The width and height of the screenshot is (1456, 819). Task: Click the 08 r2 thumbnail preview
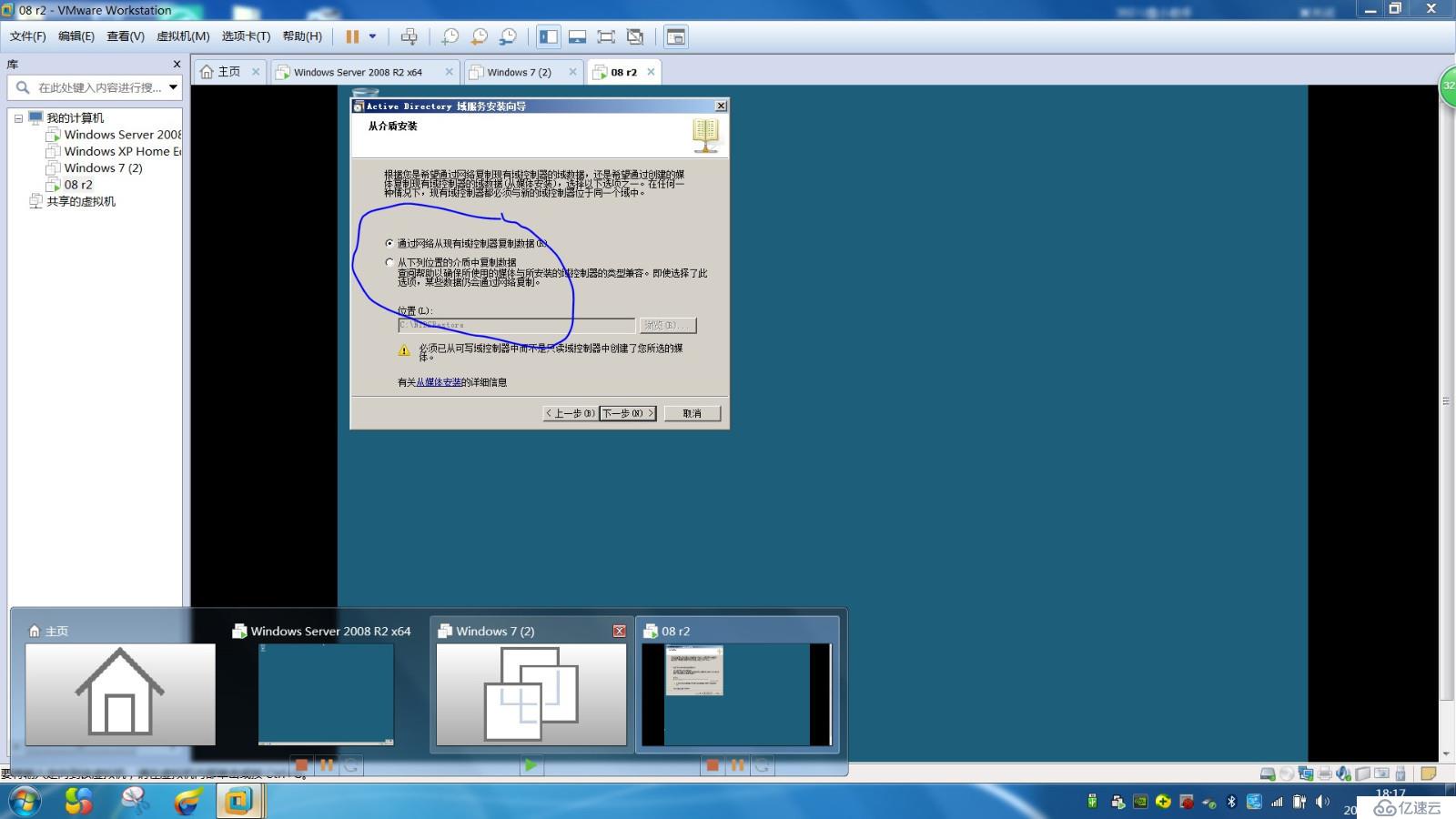(737, 694)
